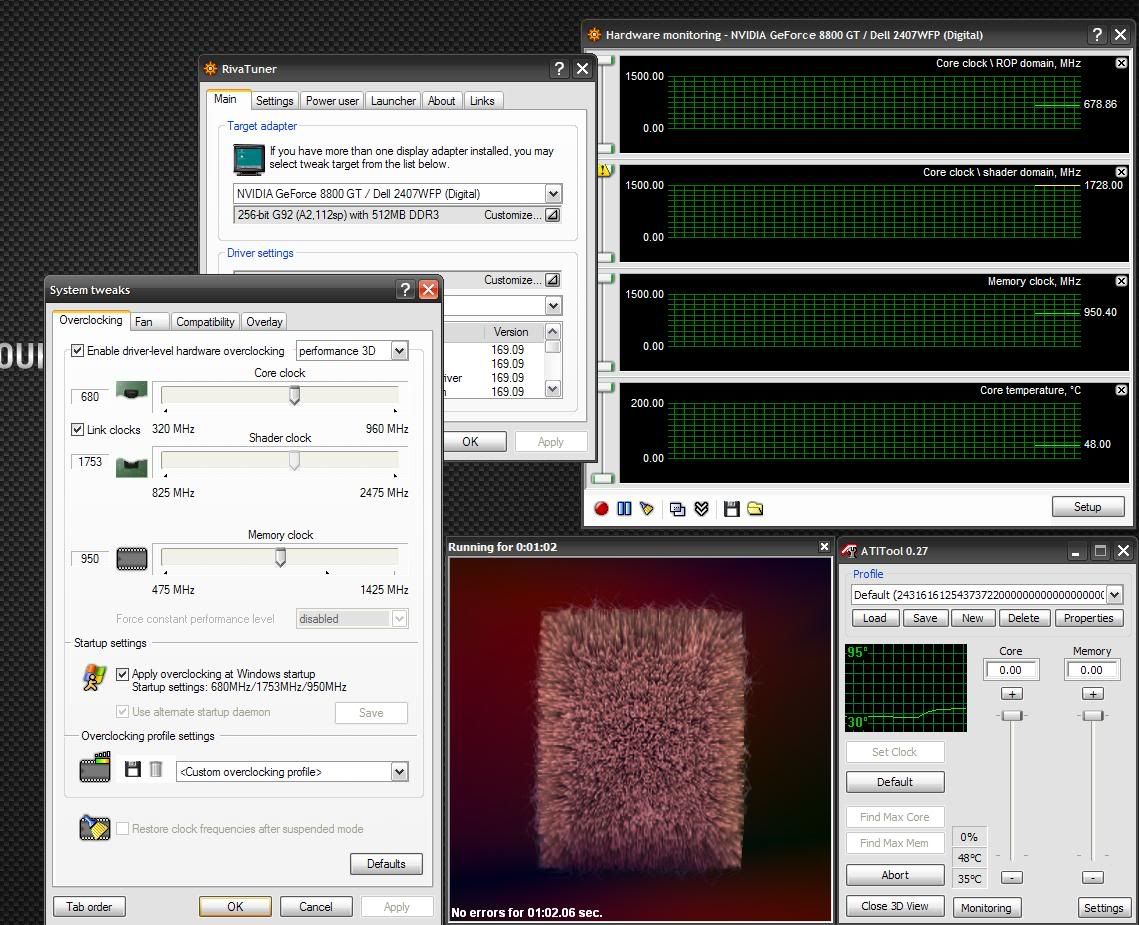Disable Apply overclocking at Windows startup
This screenshot has height=925, width=1139.
[x=123, y=674]
